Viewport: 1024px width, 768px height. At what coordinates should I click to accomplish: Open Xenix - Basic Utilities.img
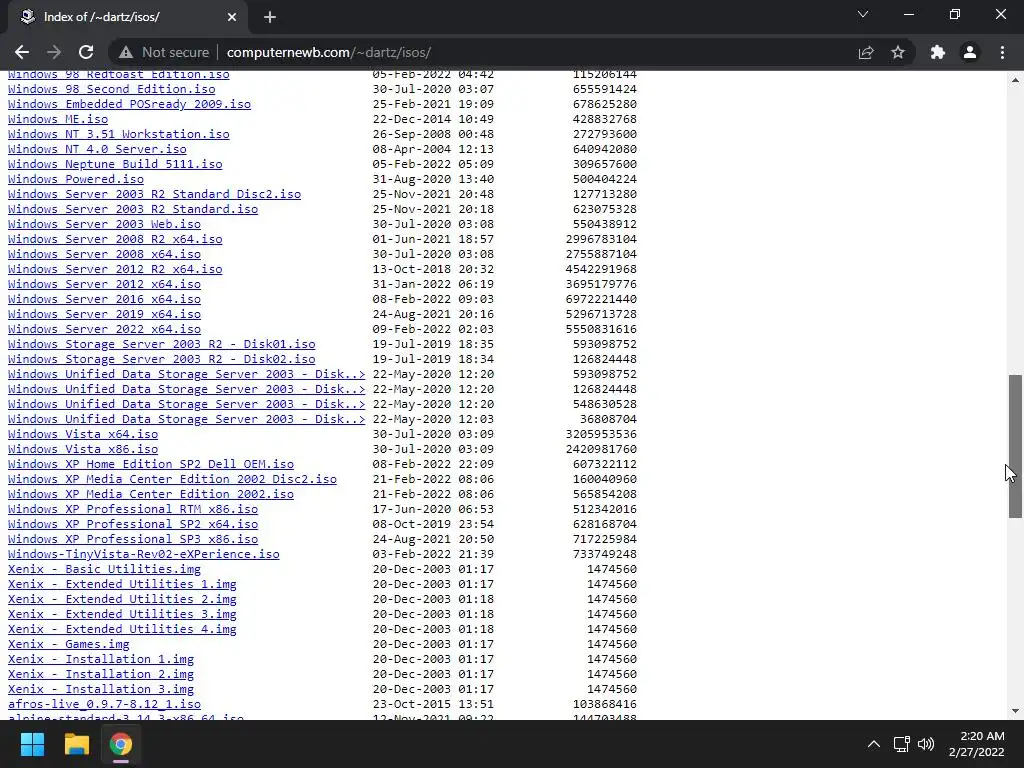(104, 569)
